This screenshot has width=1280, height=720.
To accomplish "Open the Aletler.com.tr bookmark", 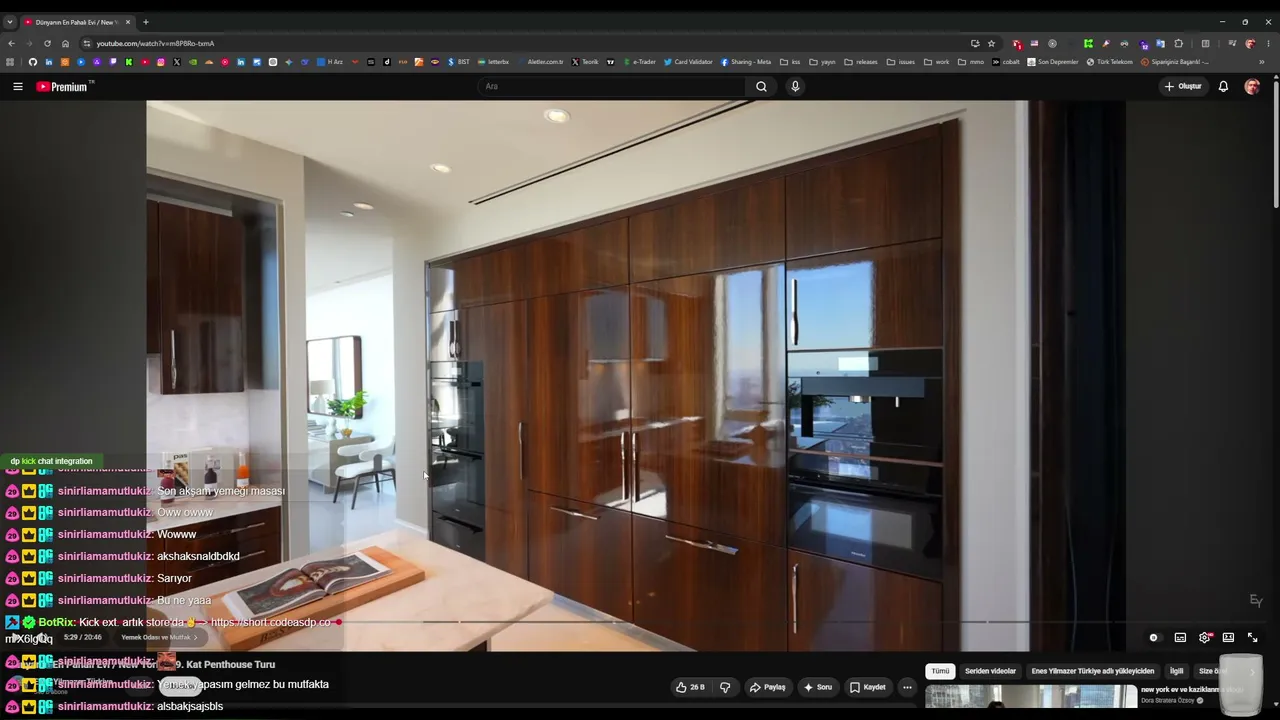I will [540, 62].
